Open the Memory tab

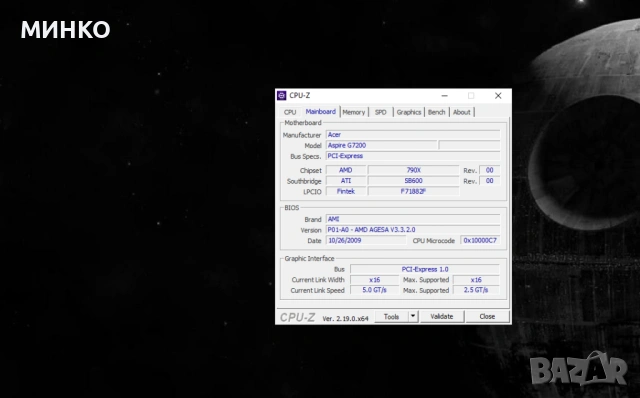coord(353,112)
